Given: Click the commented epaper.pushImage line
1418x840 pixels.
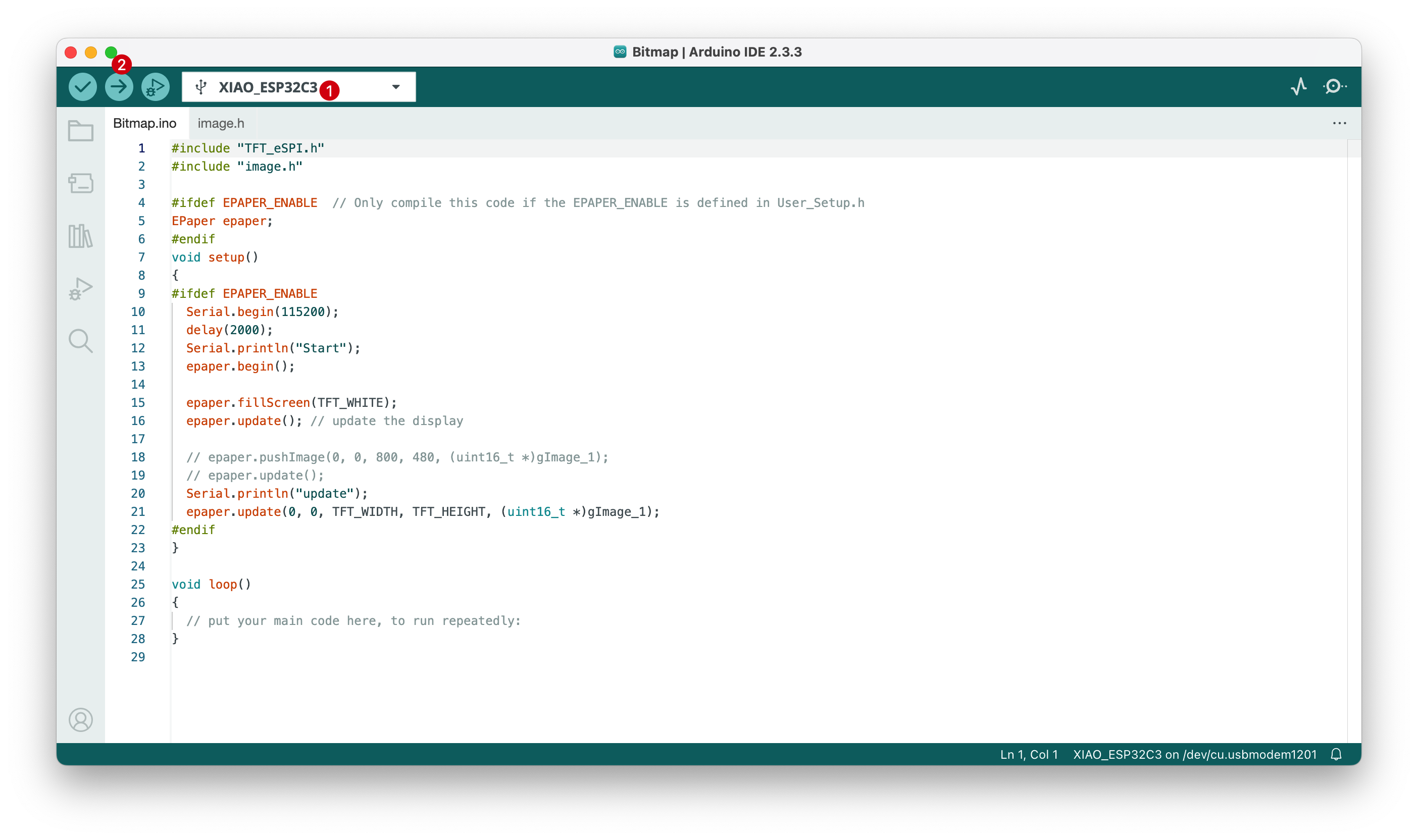Looking at the screenshot, I should (x=397, y=457).
